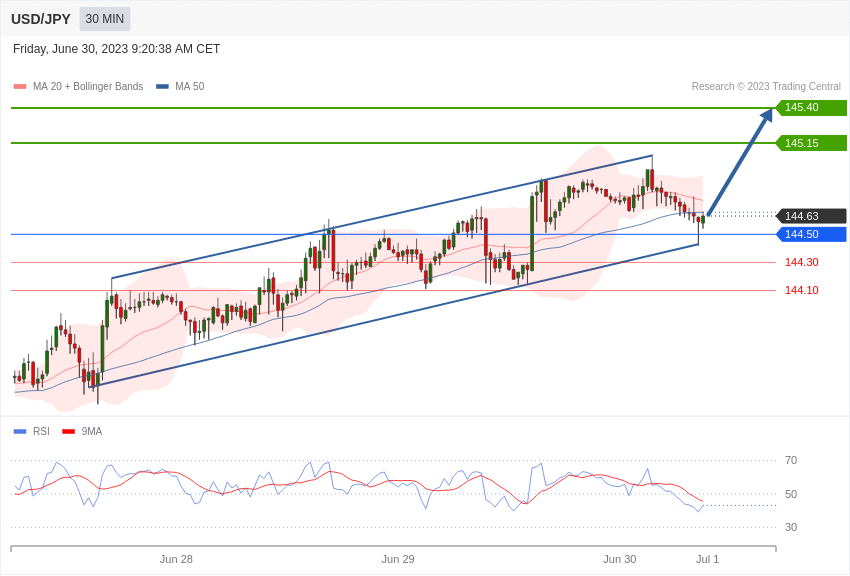Select the MA 50 legend label
This screenshot has height=576, width=850.
pyautogui.click(x=190, y=87)
